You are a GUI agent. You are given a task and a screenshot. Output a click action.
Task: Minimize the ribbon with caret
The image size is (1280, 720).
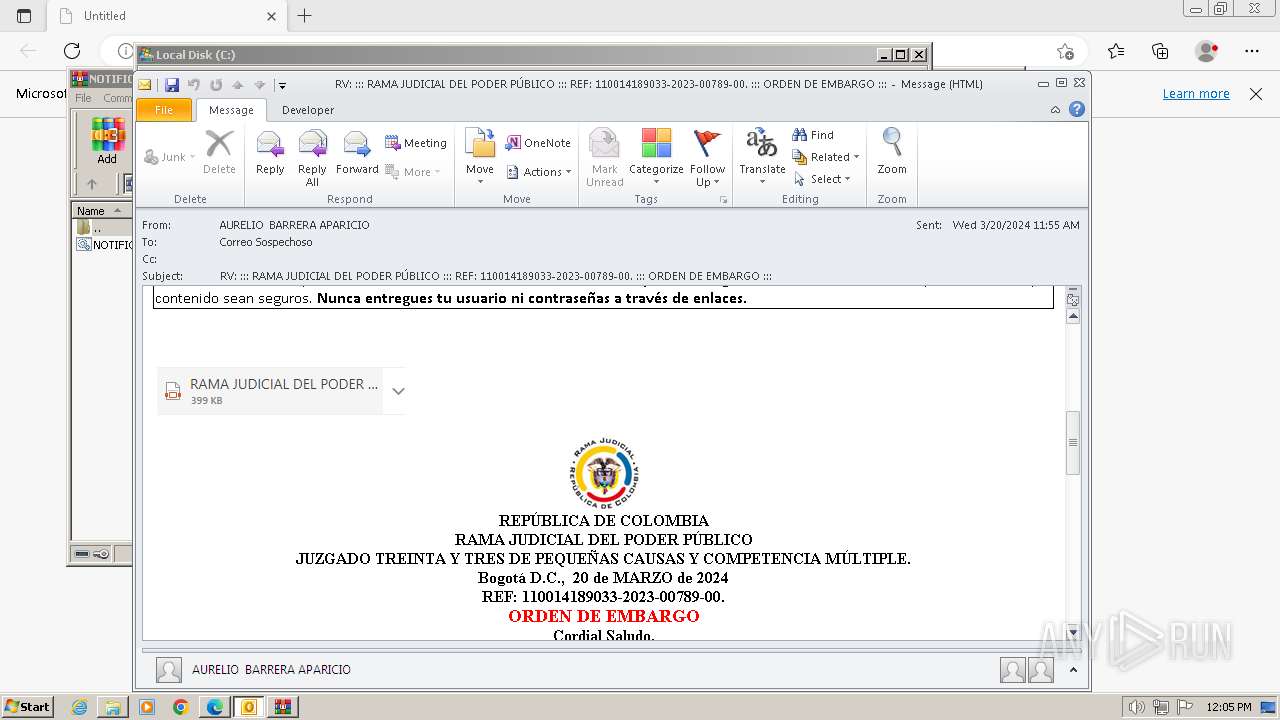tap(1056, 110)
